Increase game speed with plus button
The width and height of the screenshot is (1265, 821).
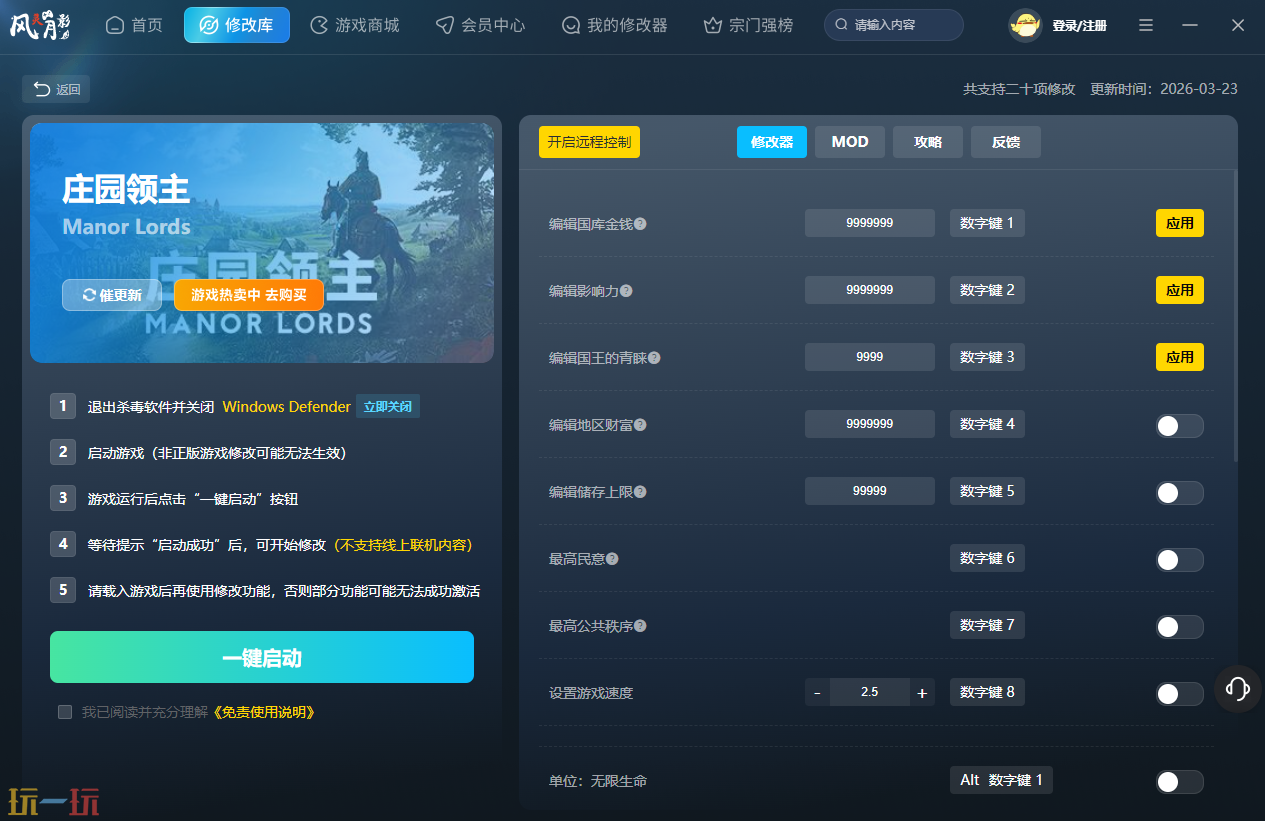tap(922, 692)
